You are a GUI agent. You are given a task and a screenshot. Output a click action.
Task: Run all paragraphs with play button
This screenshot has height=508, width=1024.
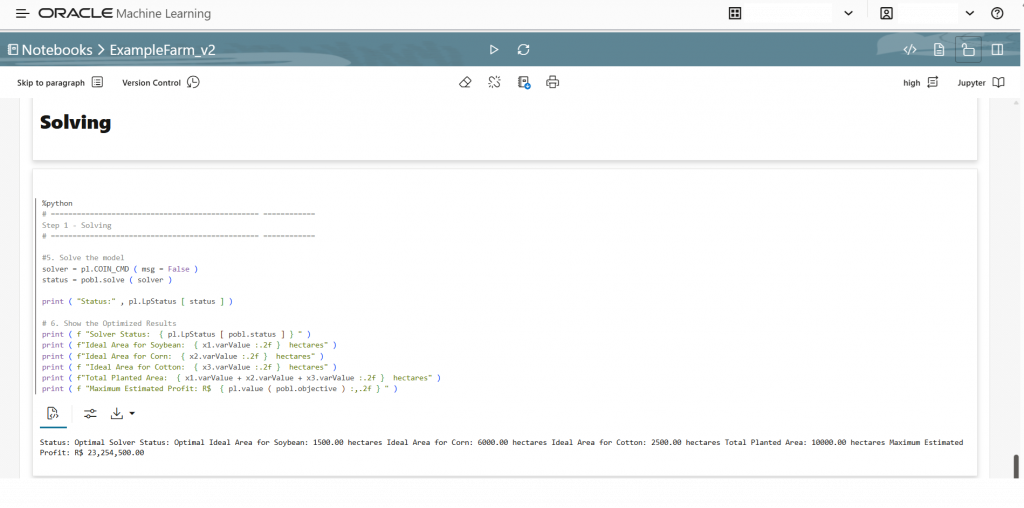[x=494, y=50]
